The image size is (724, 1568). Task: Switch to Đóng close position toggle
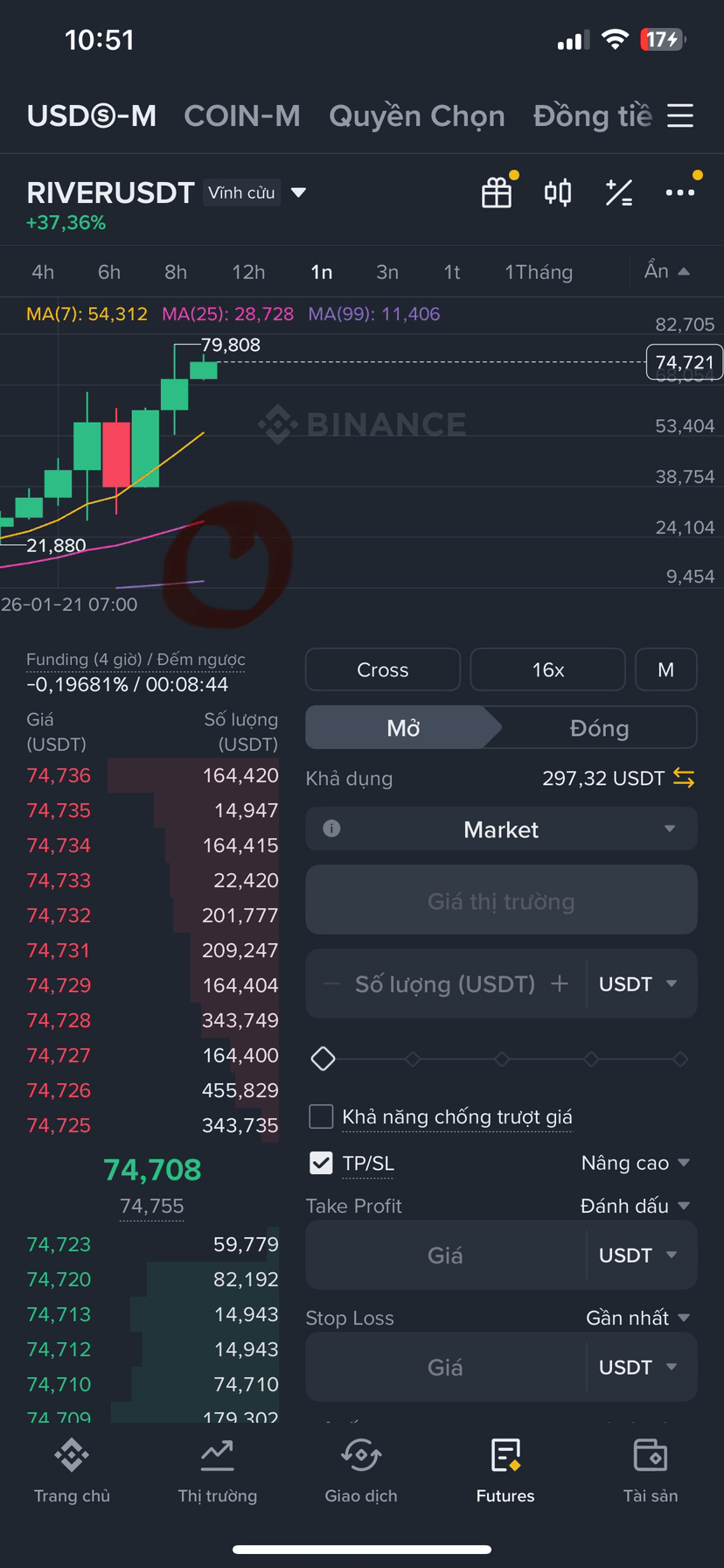(599, 727)
